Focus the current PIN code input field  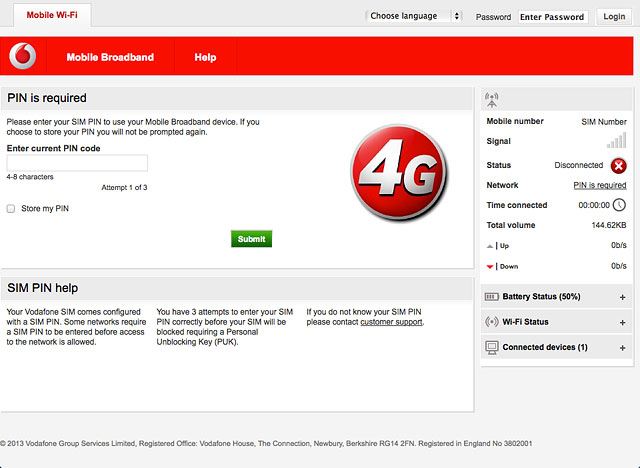tap(77, 163)
